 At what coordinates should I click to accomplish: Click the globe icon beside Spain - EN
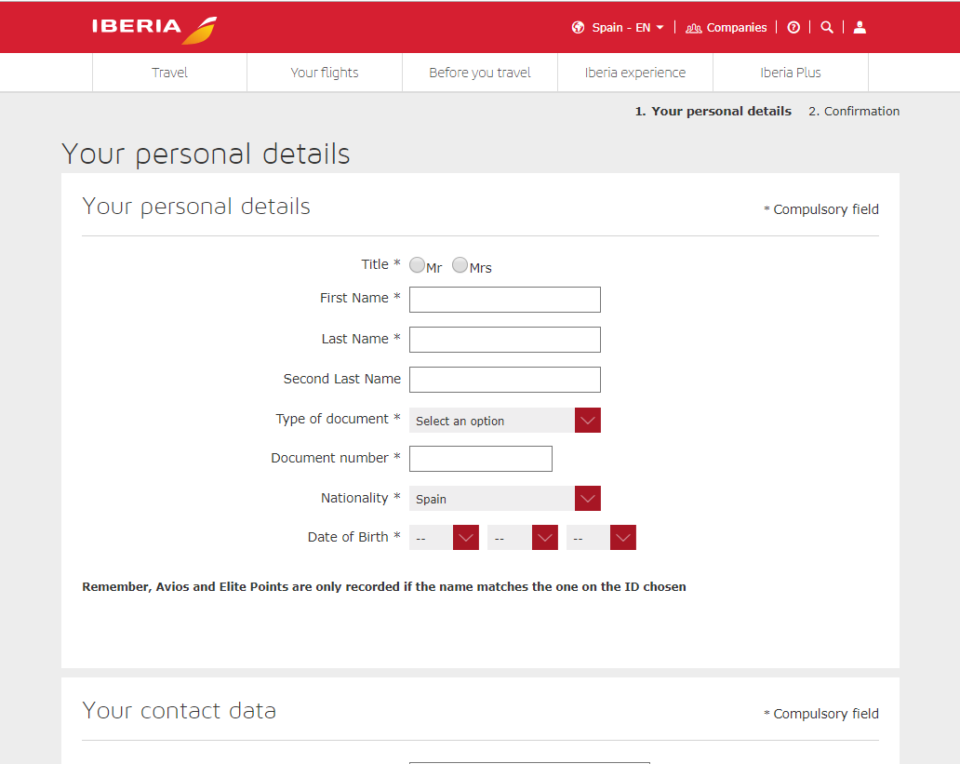tap(578, 28)
